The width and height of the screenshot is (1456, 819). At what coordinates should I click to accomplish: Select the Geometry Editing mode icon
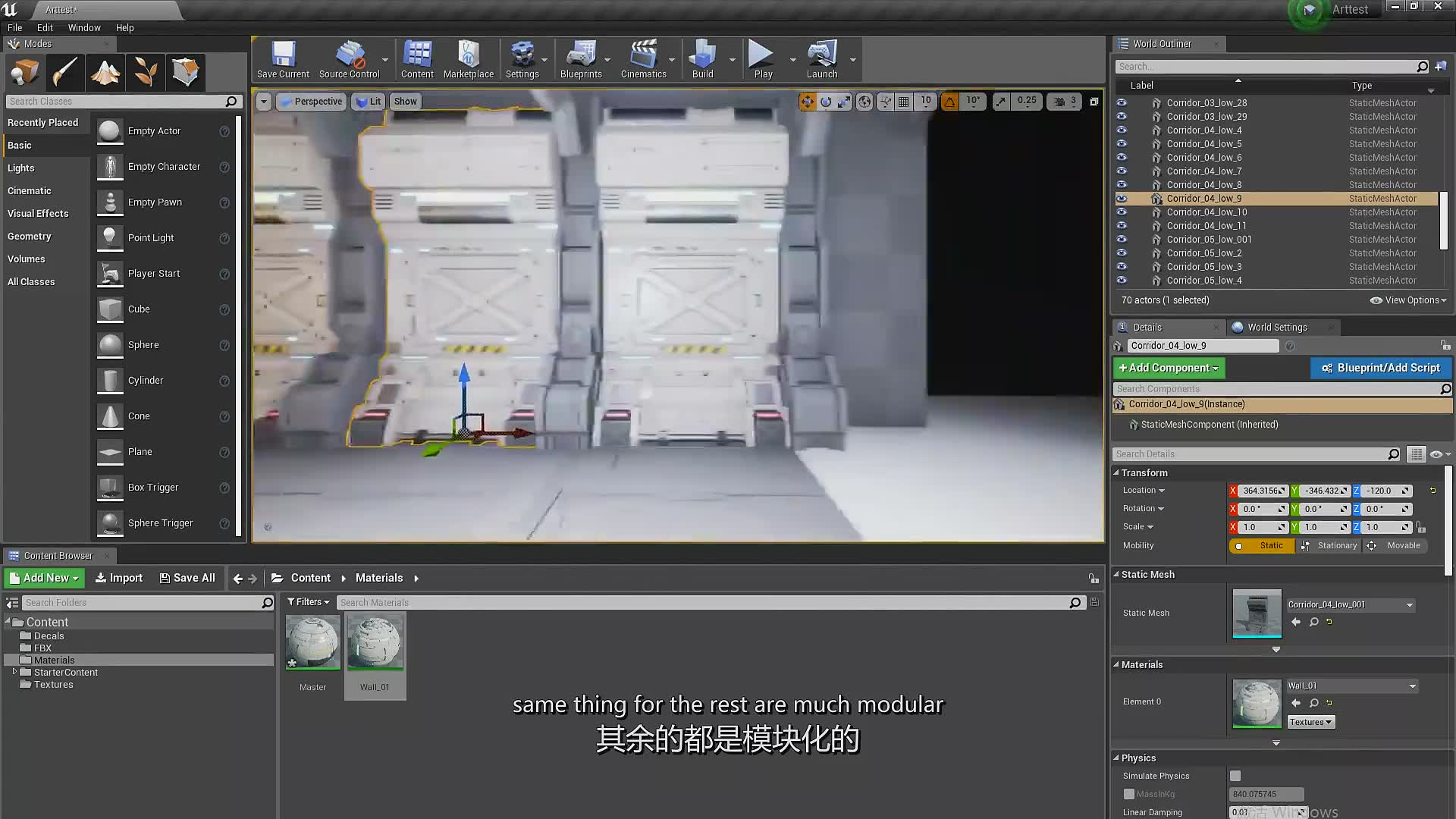tap(185, 73)
